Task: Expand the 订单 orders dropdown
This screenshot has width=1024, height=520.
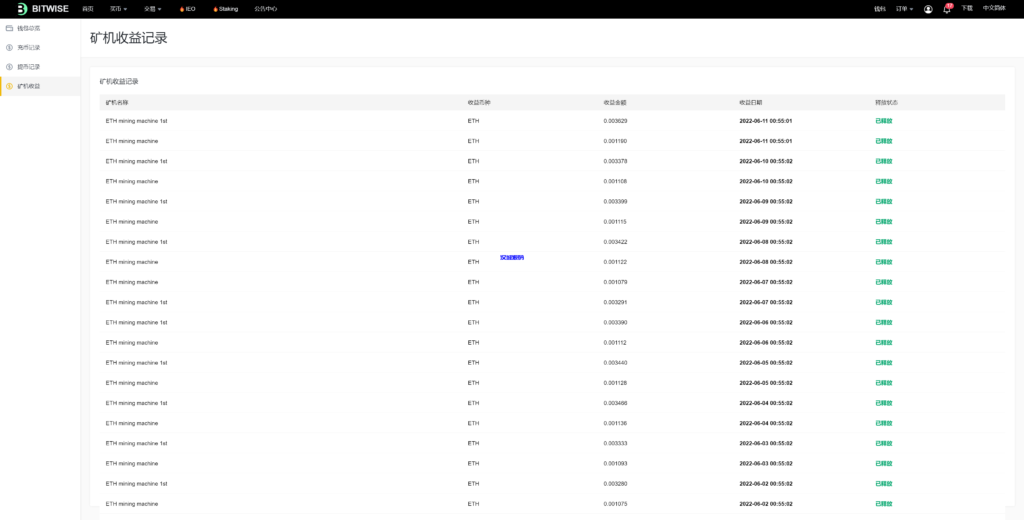Action: tap(904, 9)
